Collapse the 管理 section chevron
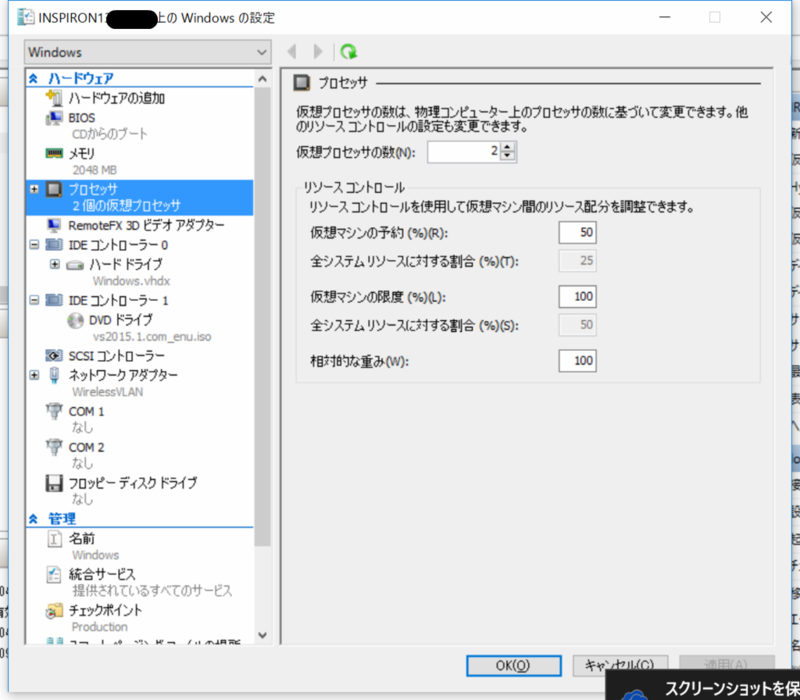The height and width of the screenshot is (700, 800). click(x=33, y=519)
